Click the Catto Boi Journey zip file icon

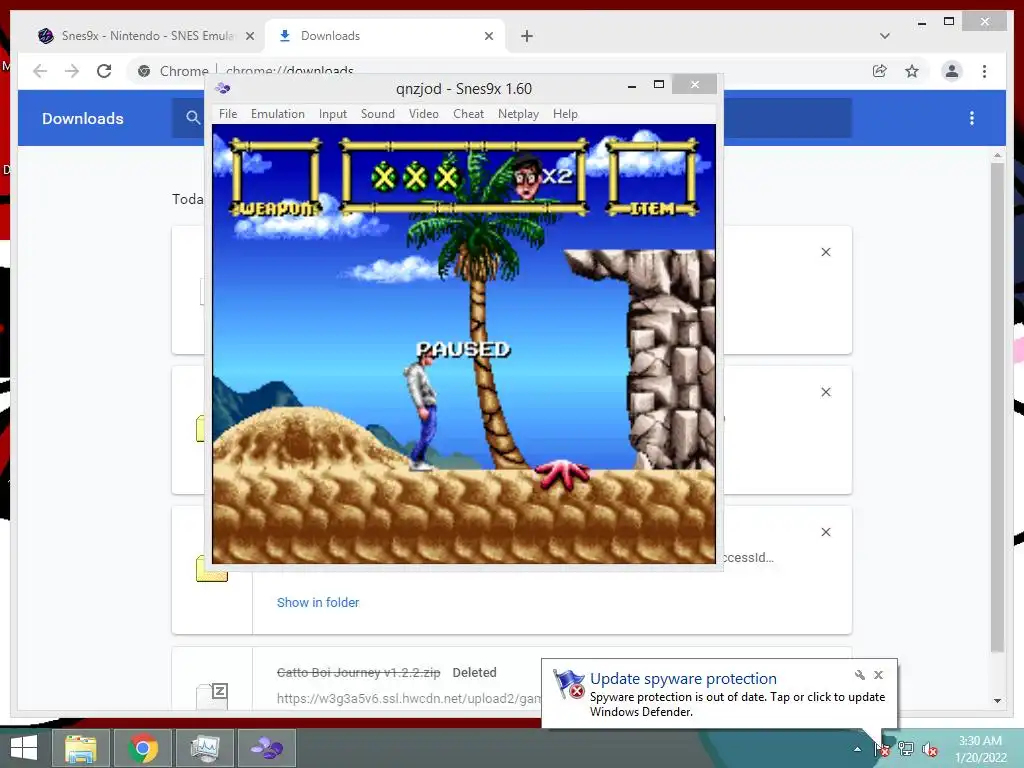point(212,696)
